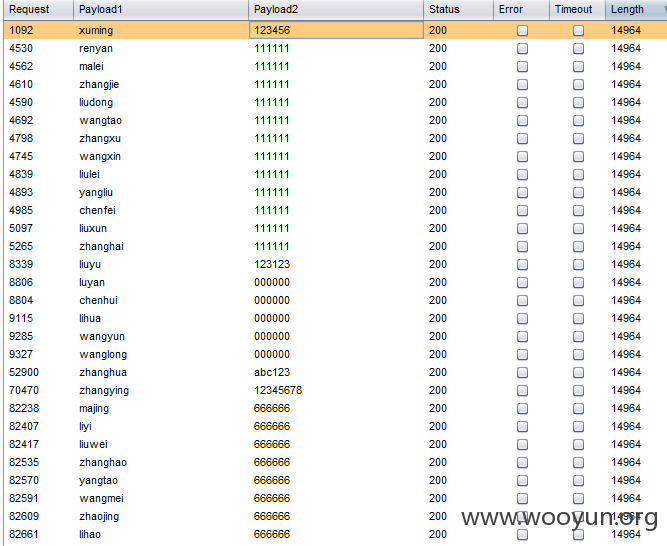Image resolution: width=667 pixels, height=546 pixels.
Task: Click the yangtao payload cell
Action: click(x=98, y=480)
